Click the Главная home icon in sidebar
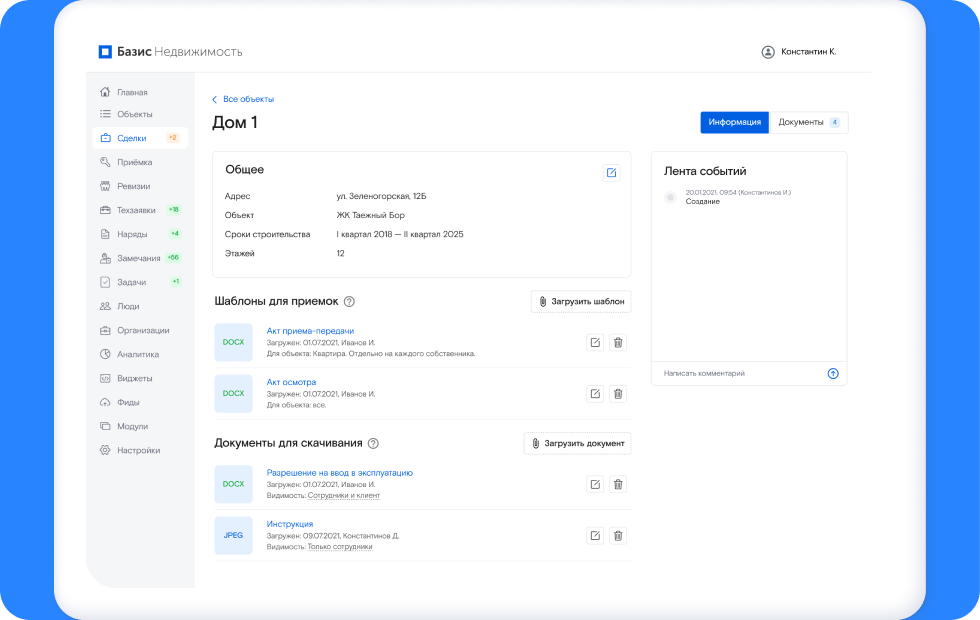980x620 pixels. click(105, 92)
